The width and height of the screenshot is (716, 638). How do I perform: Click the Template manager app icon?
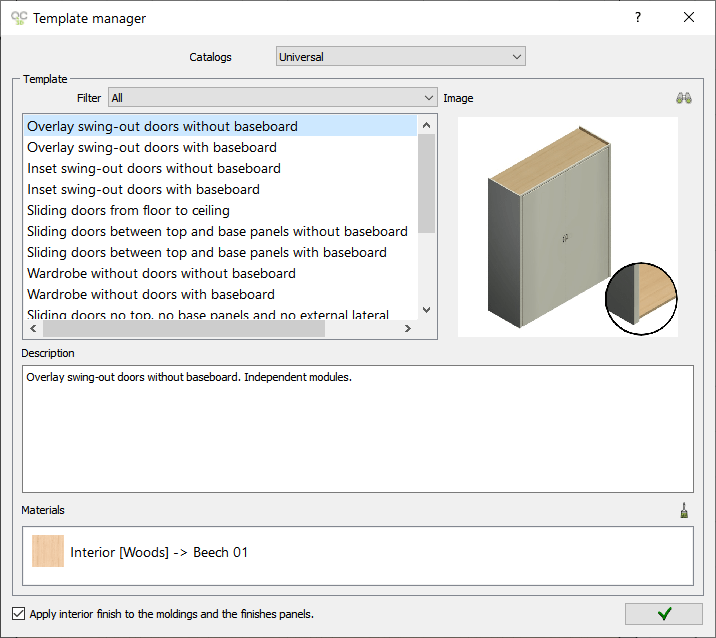pos(19,18)
